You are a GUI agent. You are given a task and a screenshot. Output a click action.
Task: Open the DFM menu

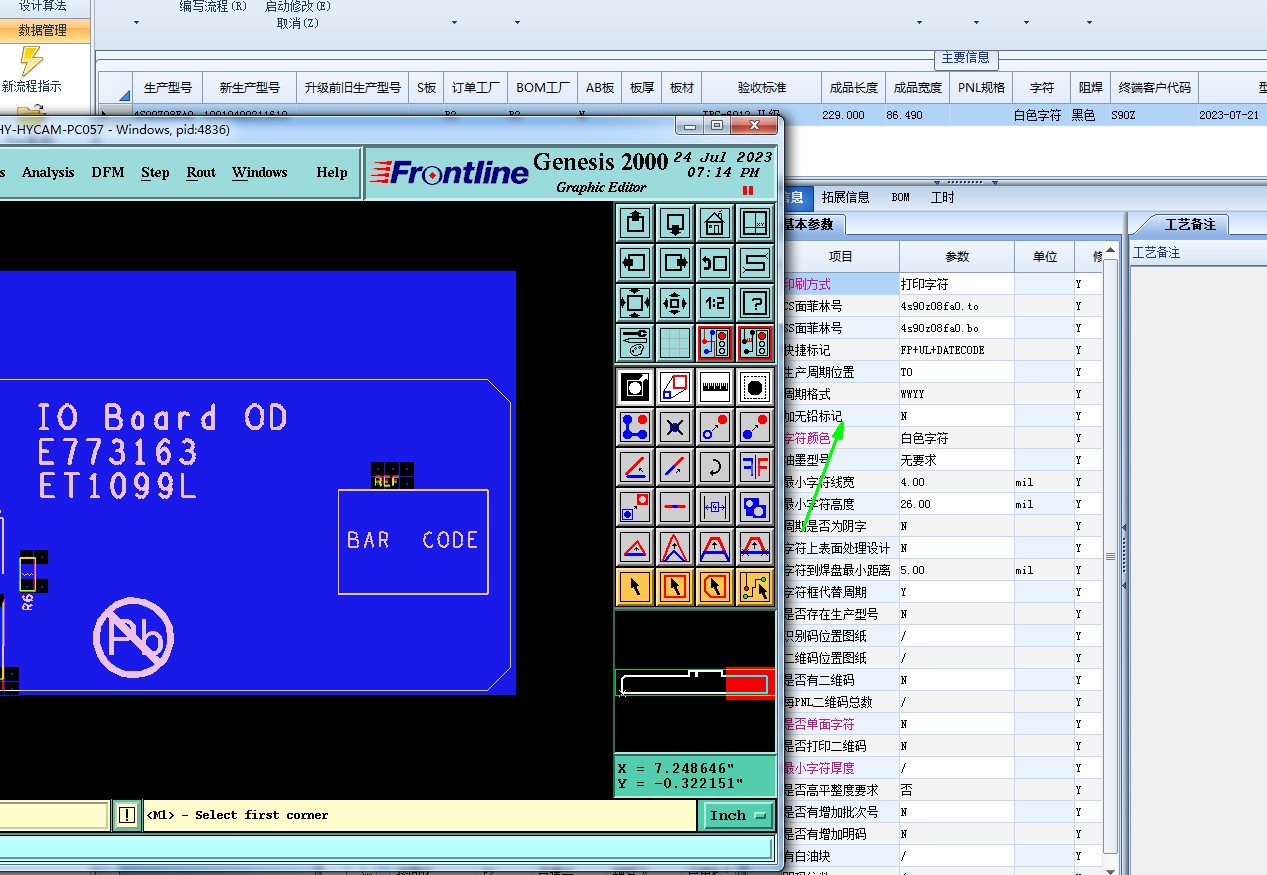[x=108, y=172]
